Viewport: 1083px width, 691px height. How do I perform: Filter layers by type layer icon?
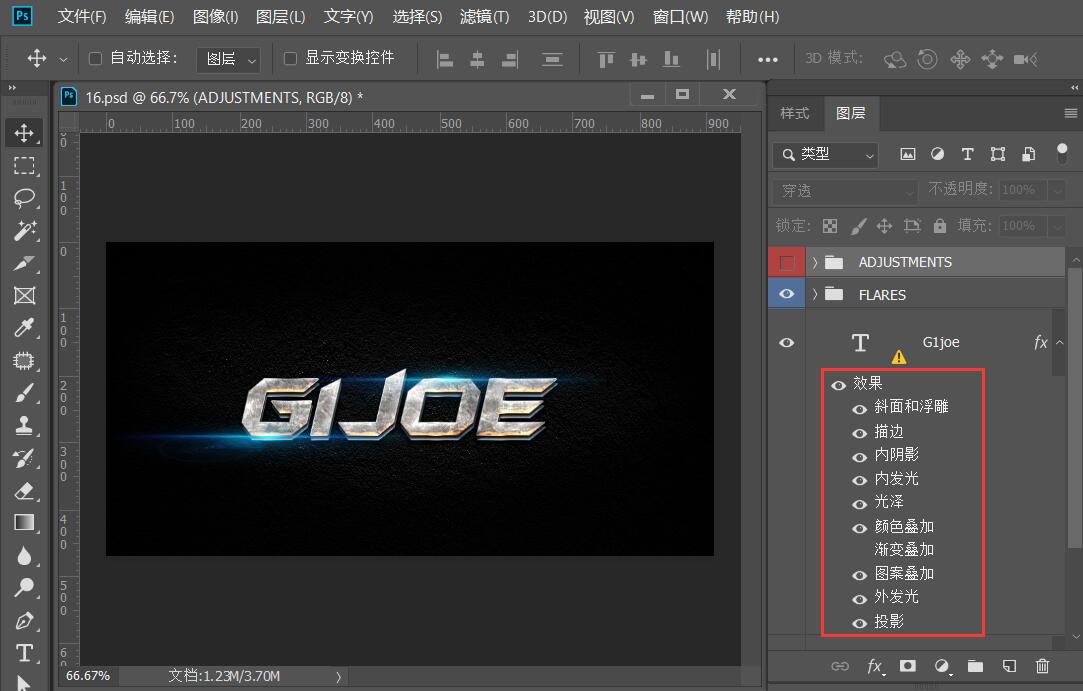[967, 154]
